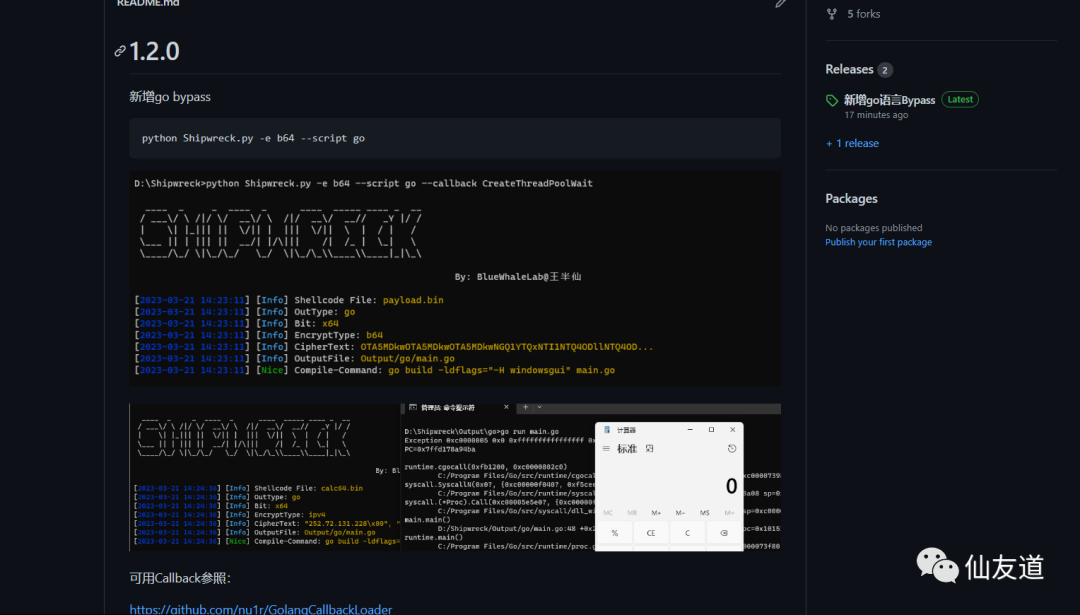Screen dimensions: 1080x615
Task: Click the releases count badge showing 2
Action: click(x=885, y=70)
